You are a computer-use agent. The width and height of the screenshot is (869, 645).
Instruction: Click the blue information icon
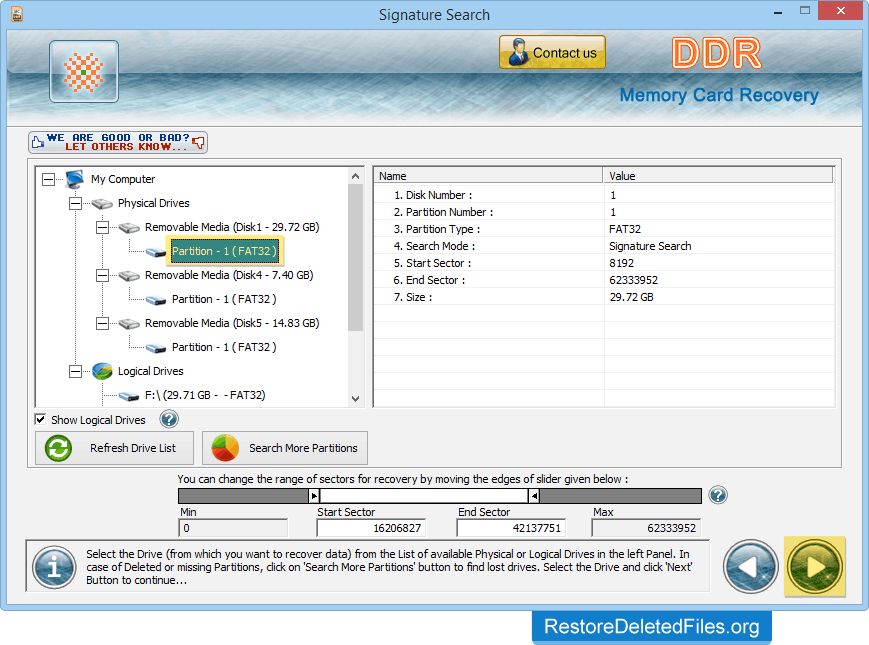(x=54, y=567)
